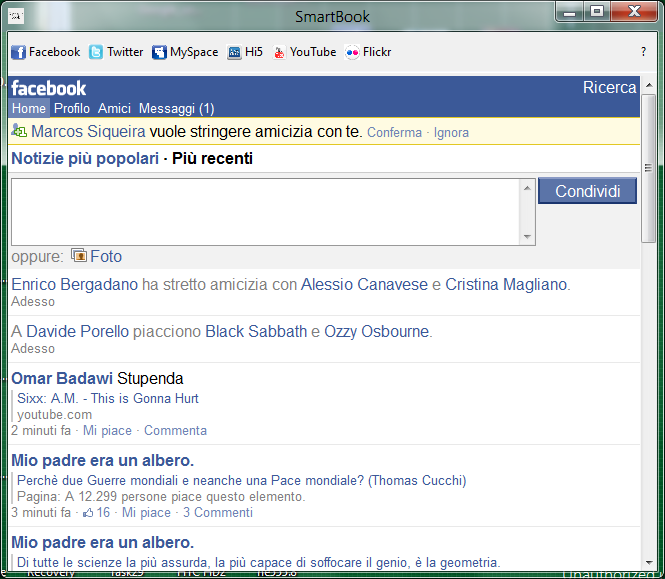
Task: Click the page's vertical scrollbar down arrow
Action: [x=649, y=562]
